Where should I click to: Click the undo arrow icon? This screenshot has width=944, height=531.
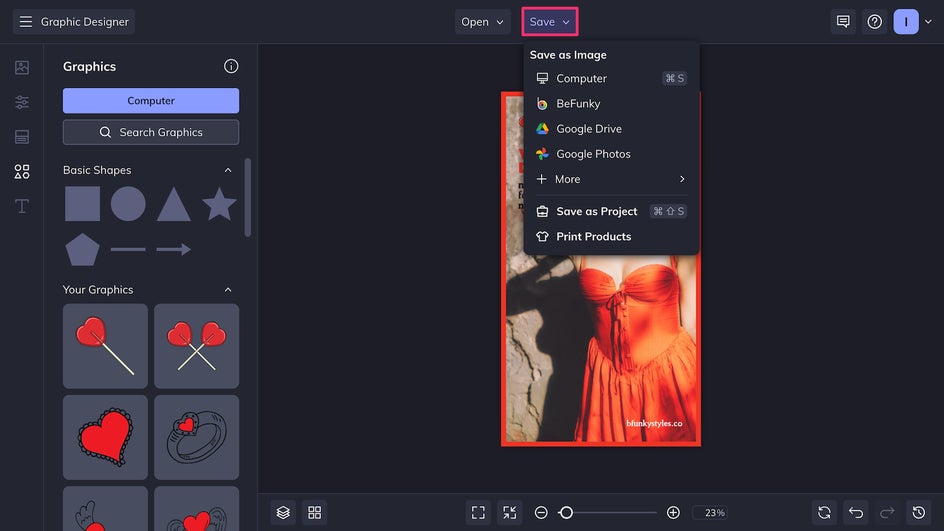(x=855, y=512)
